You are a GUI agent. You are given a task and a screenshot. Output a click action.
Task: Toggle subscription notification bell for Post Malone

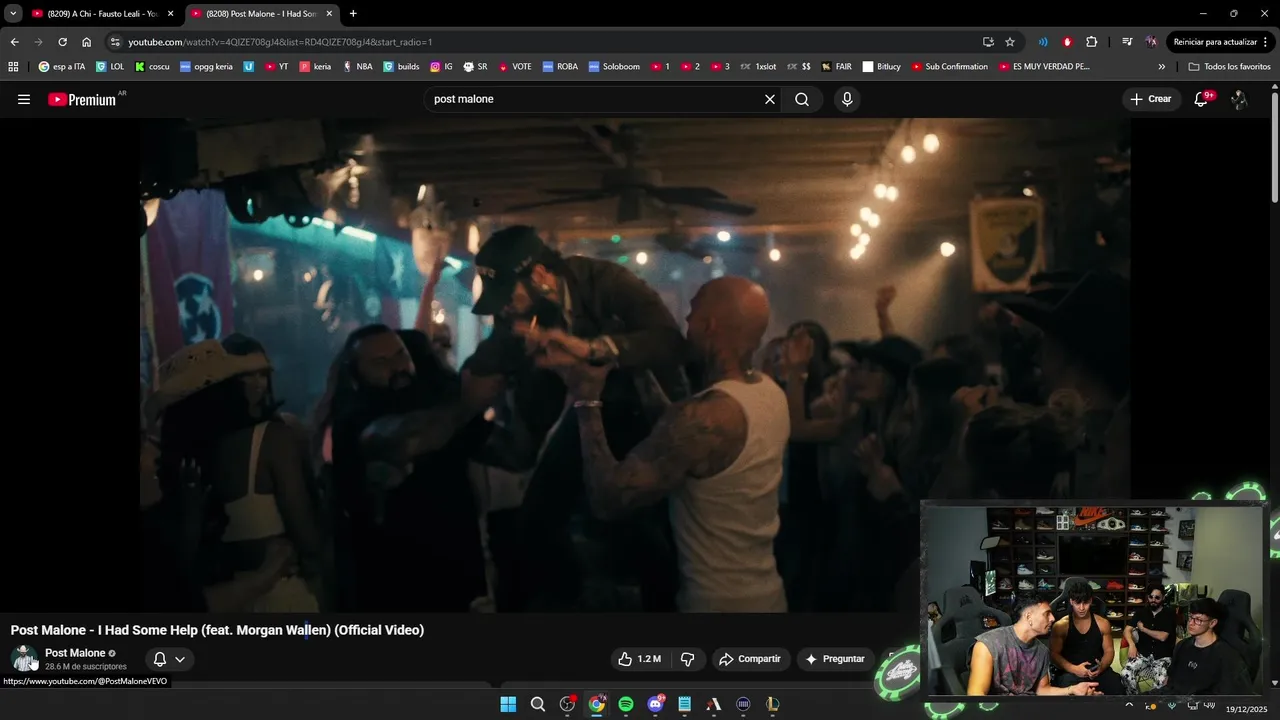click(160, 659)
